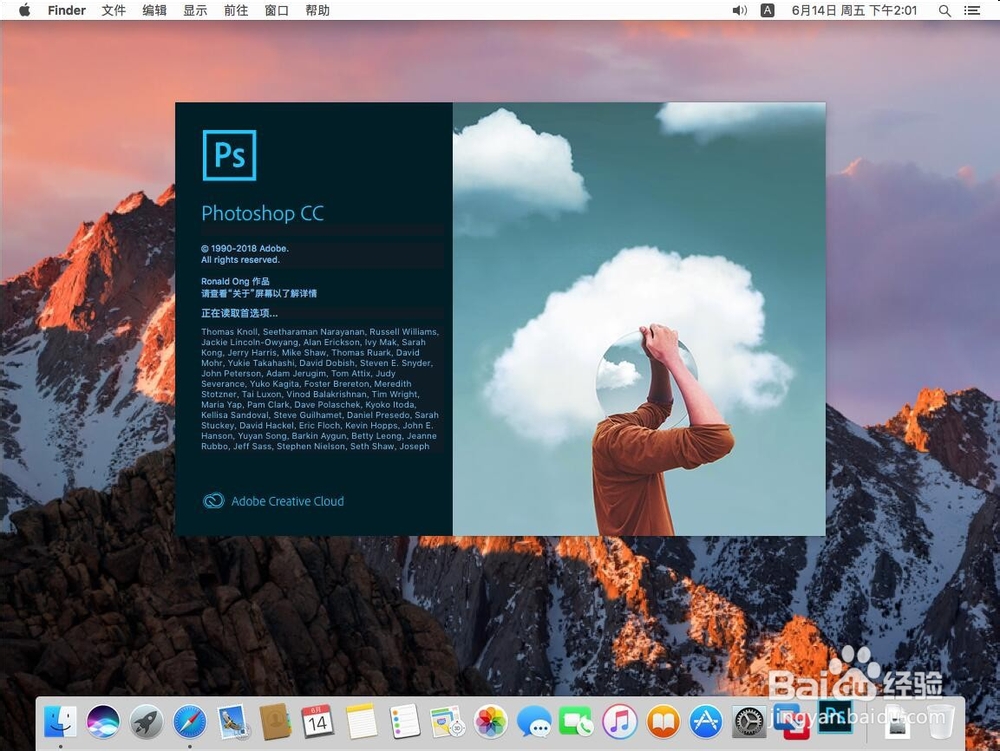This screenshot has width=1000, height=751.
Task: Open the 帮助 menu
Action: point(317,11)
